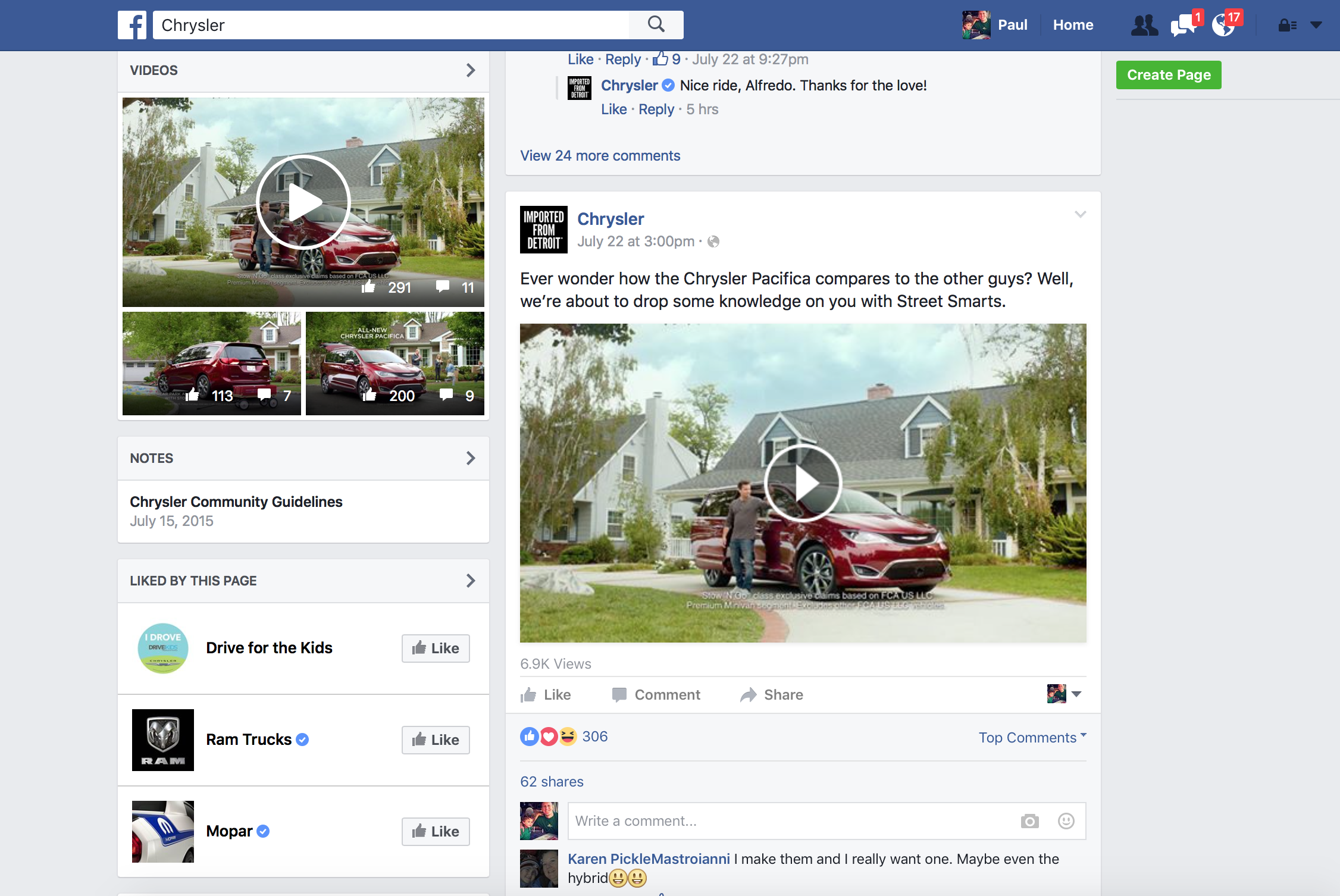Open the Mopar page thumbnail
The image size is (1340, 896).
(x=163, y=832)
